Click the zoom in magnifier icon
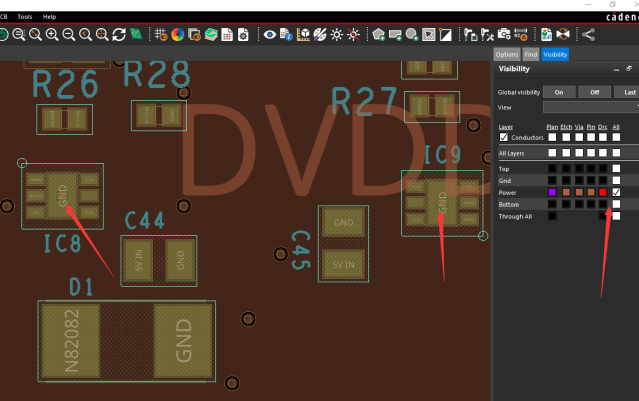 [52, 35]
